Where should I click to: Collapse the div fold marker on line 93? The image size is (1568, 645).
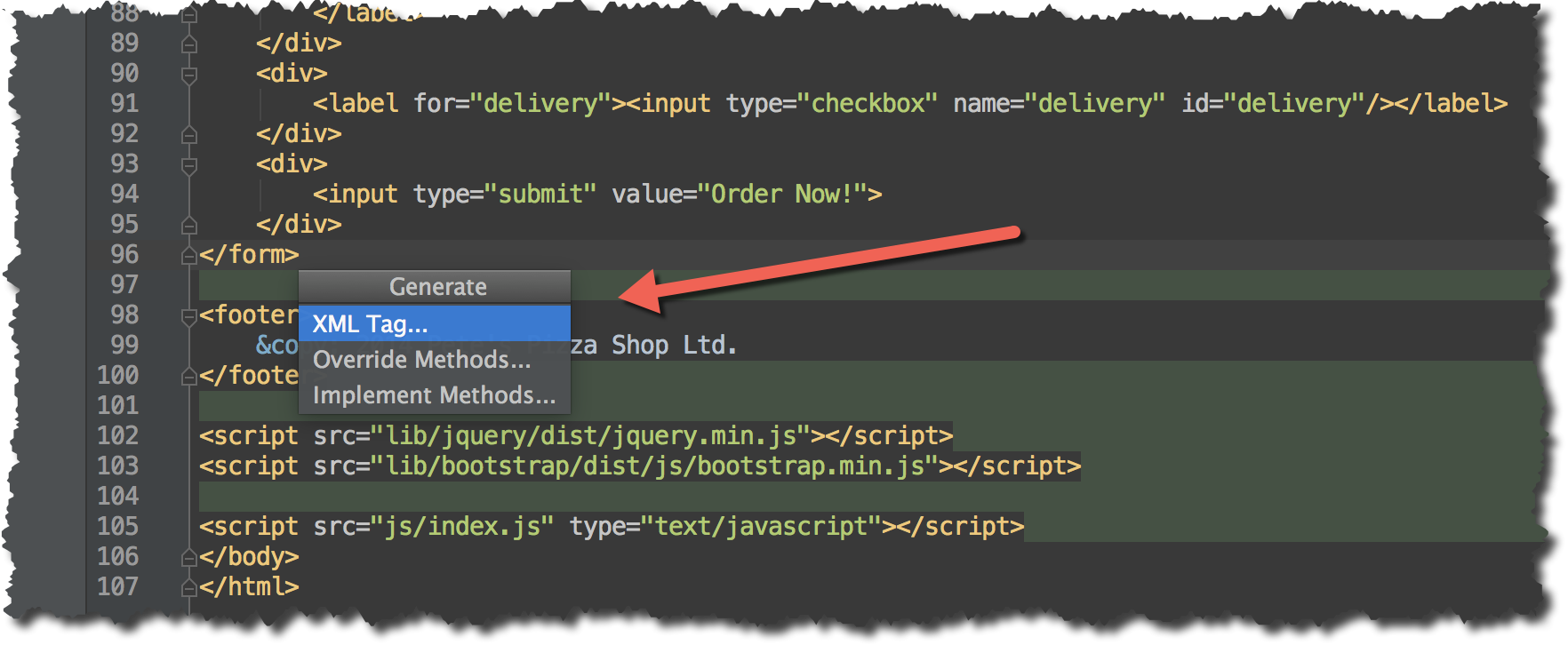tap(188, 165)
